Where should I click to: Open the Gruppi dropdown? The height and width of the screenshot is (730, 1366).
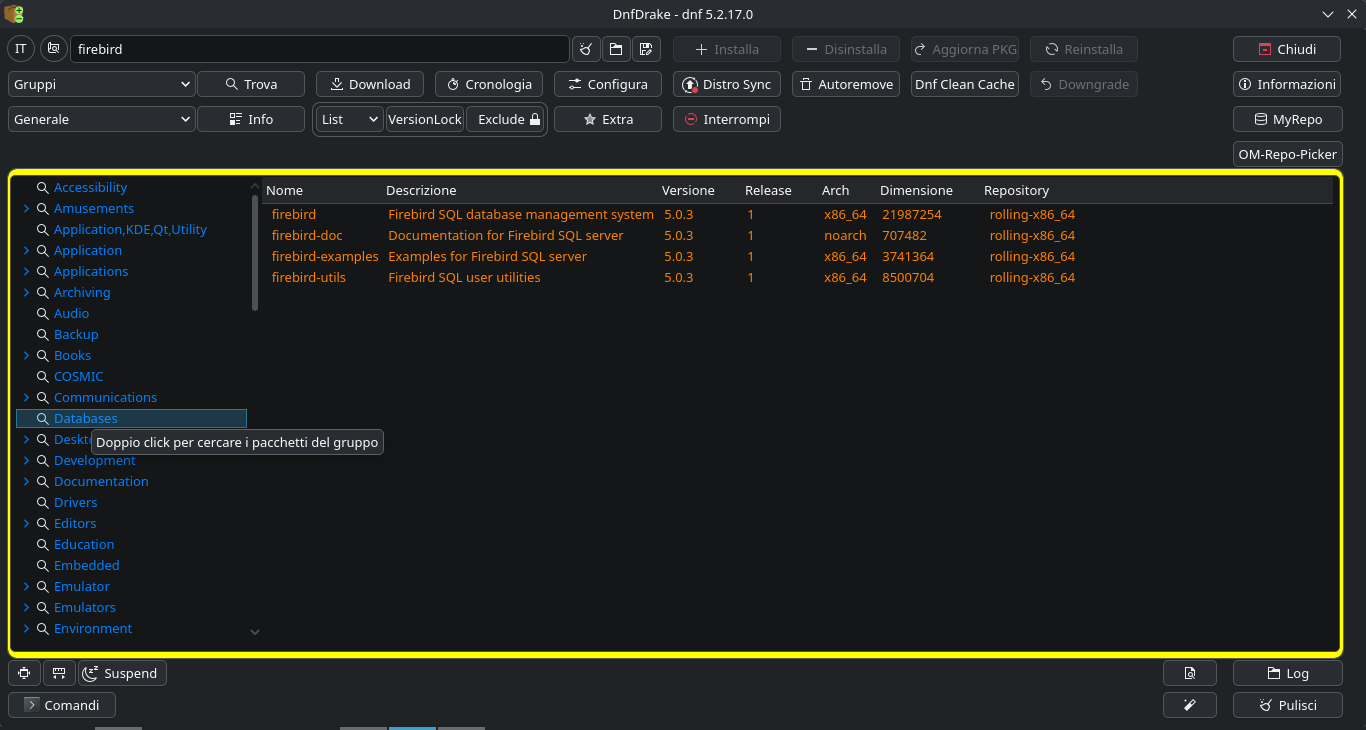point(102,84)
